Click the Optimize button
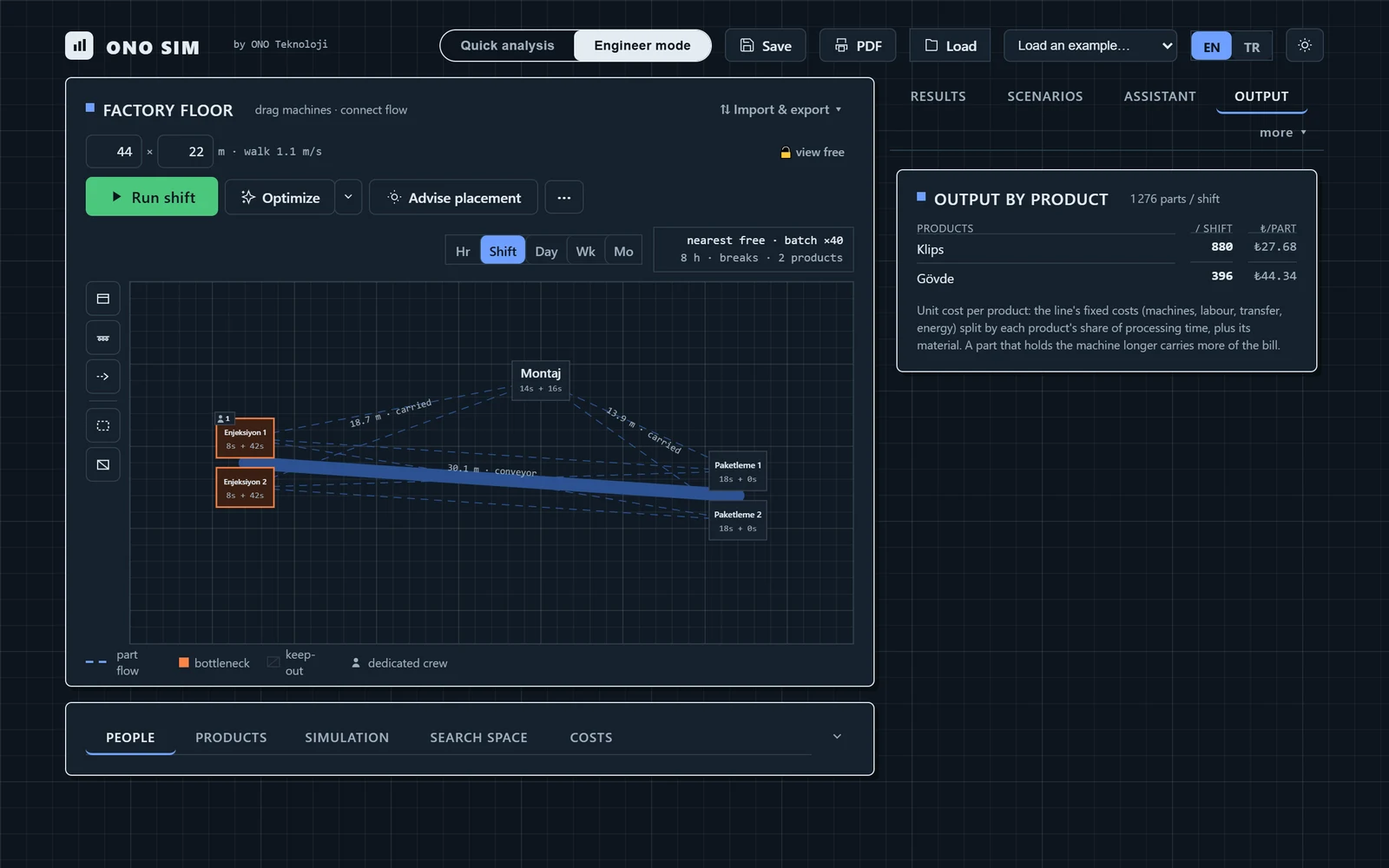The width and height of the screenshot is (1389, 868). 280,198
